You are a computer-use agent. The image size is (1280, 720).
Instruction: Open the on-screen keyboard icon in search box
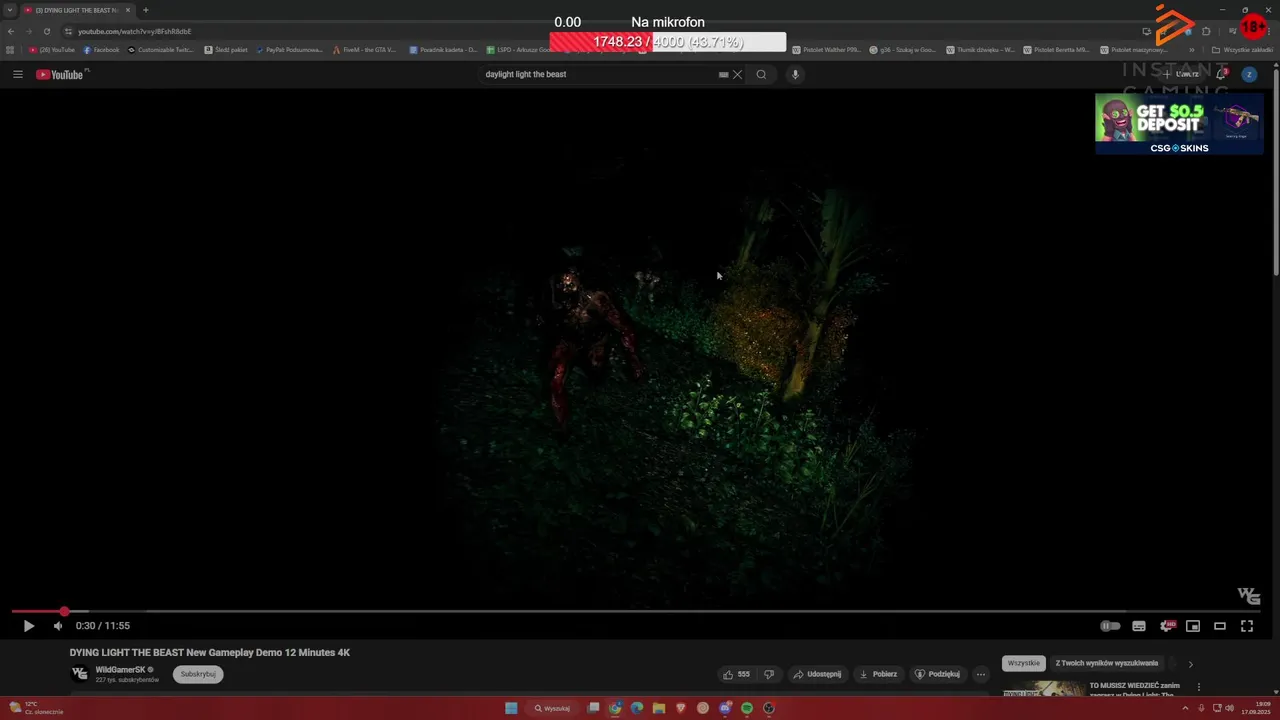tap(723, 74)
